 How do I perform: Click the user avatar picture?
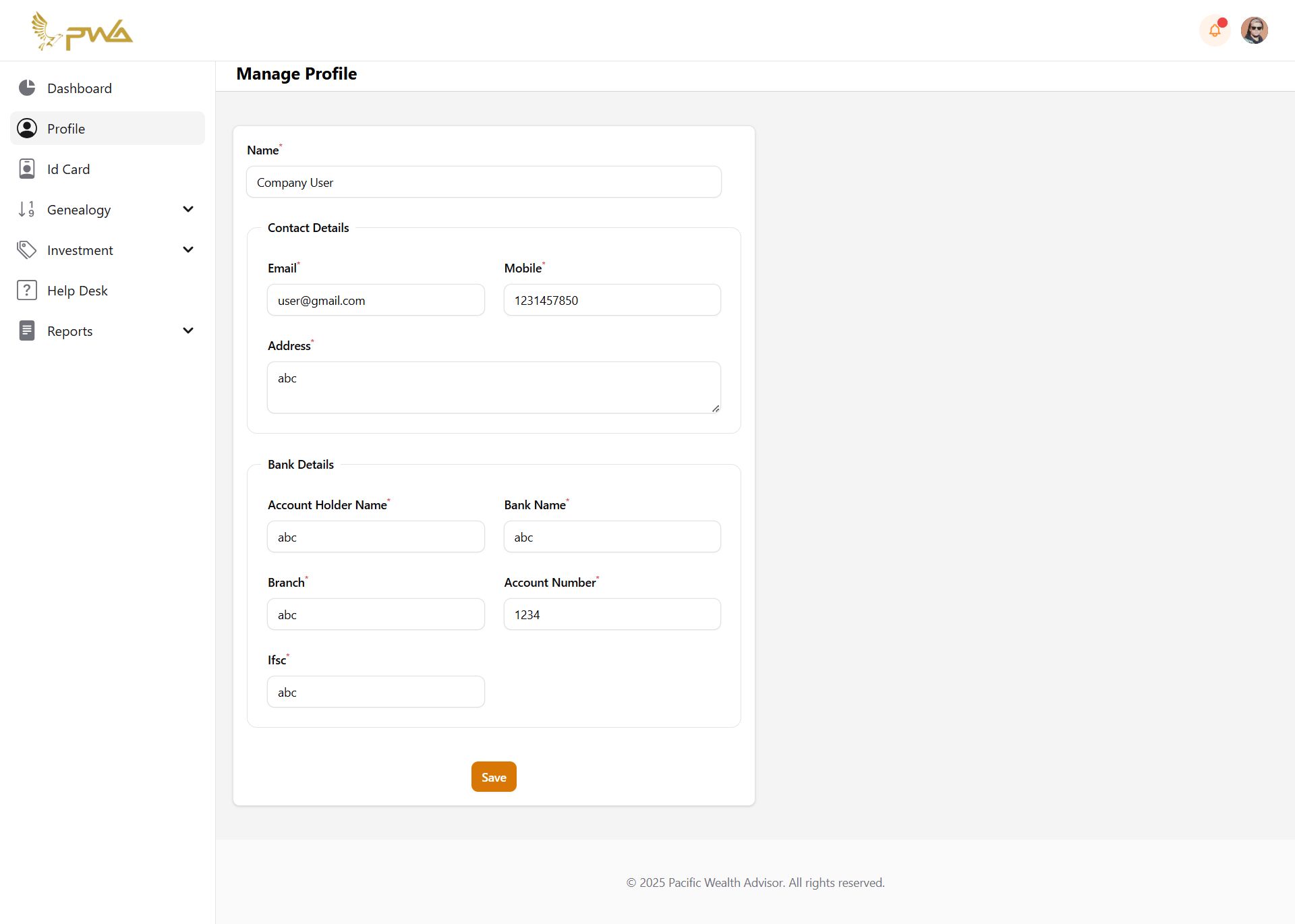coord(1254,30)
